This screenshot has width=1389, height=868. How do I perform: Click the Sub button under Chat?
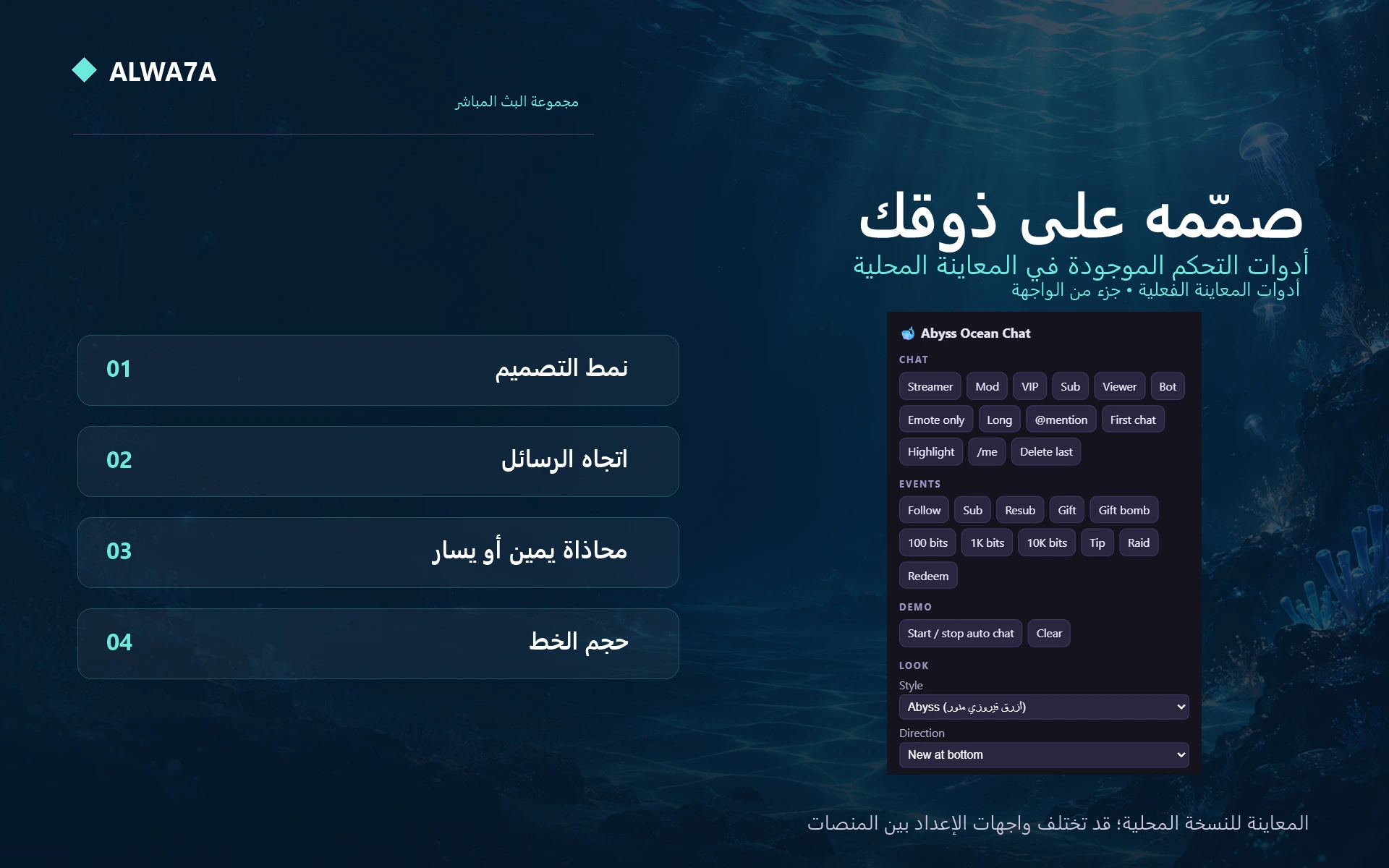pyautogui.click(x=1070, y=386)
